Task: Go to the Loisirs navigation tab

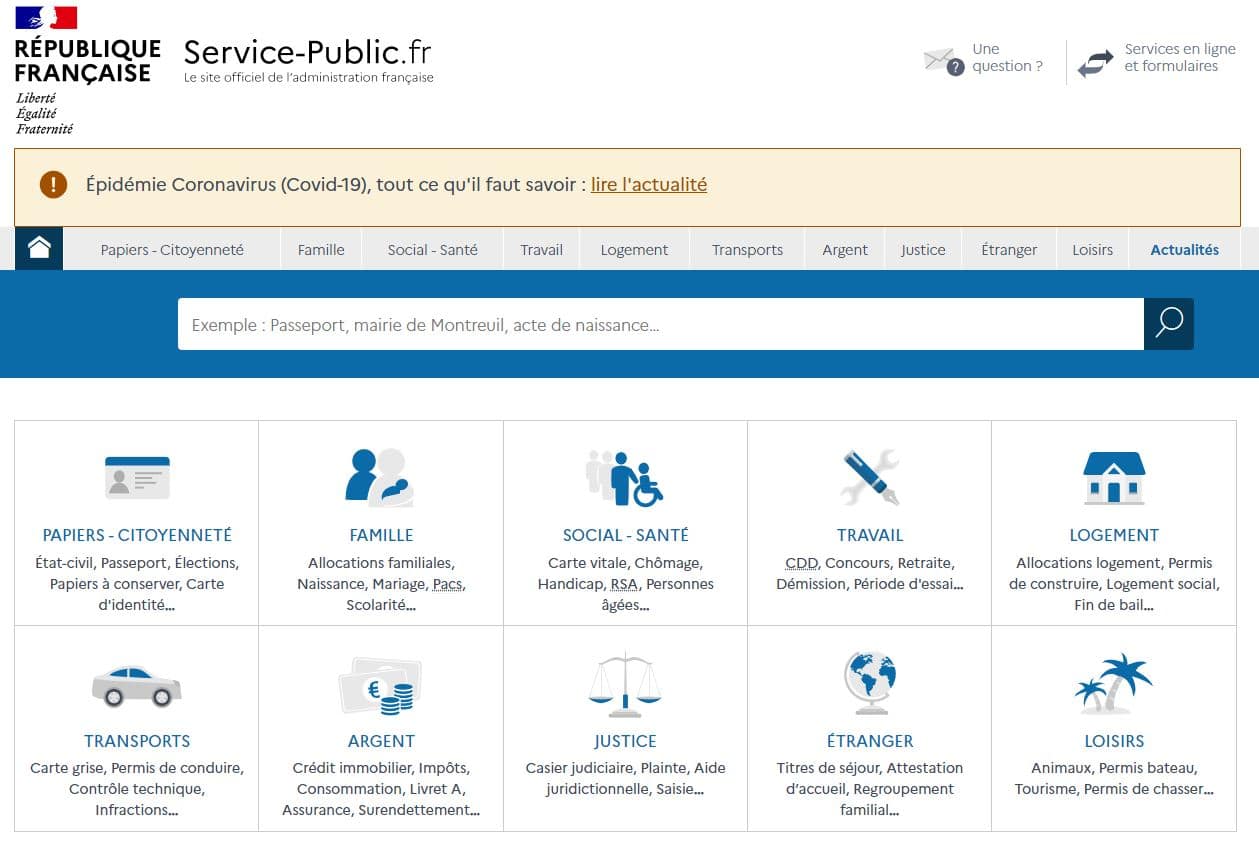Action: [x=1092, y=250]
